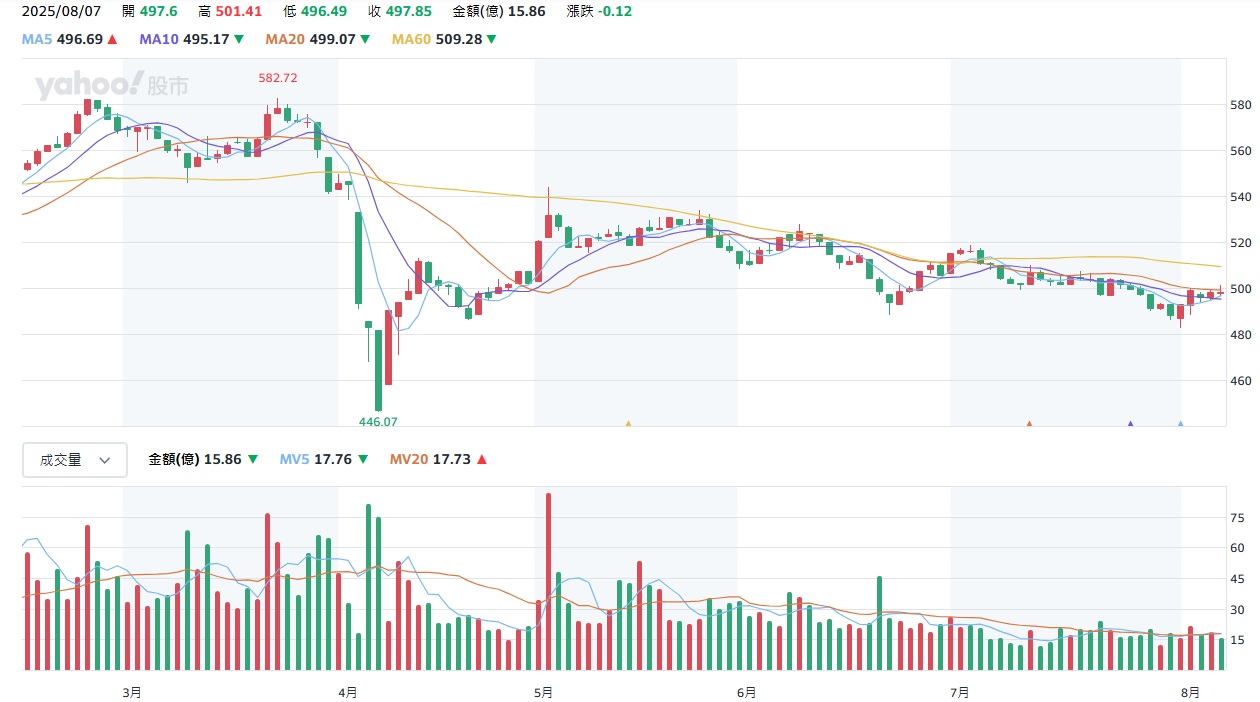Click the Yahoo 股市 watermark logo
Image resolution: width=1260 pixels, height=702 pixels.
[x=111, y=86]
